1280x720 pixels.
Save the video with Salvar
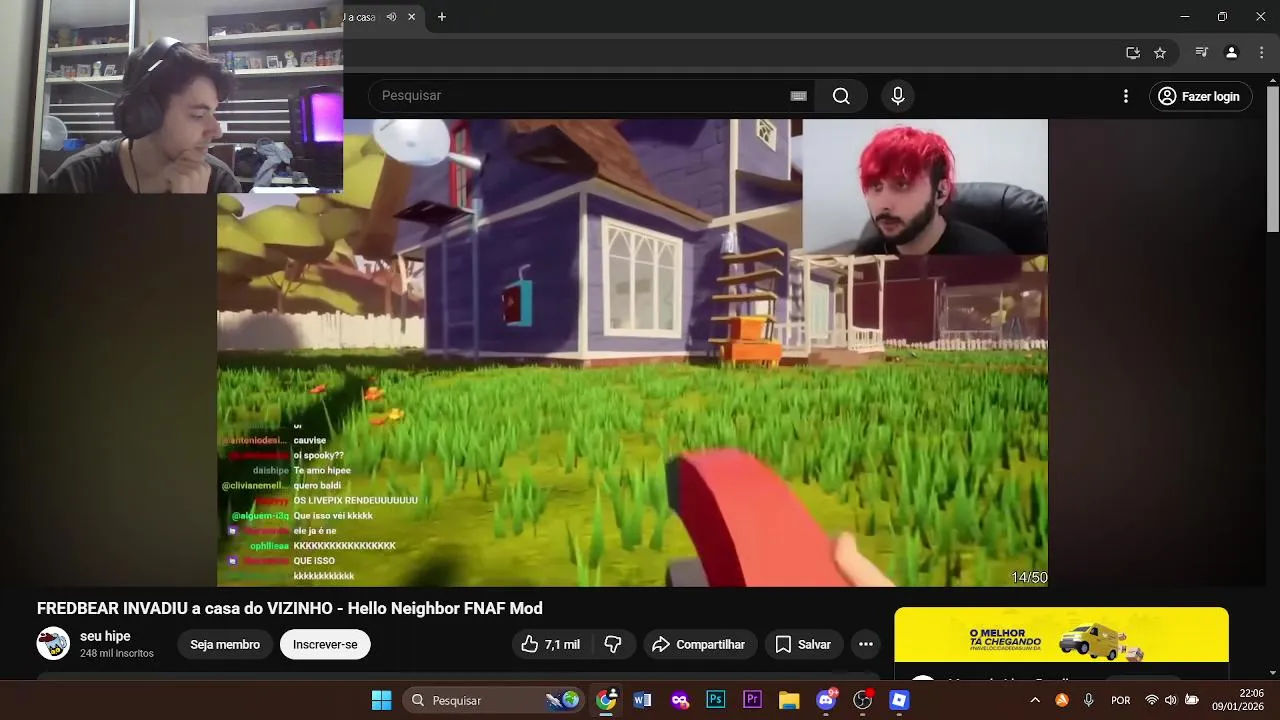[804, 645]
